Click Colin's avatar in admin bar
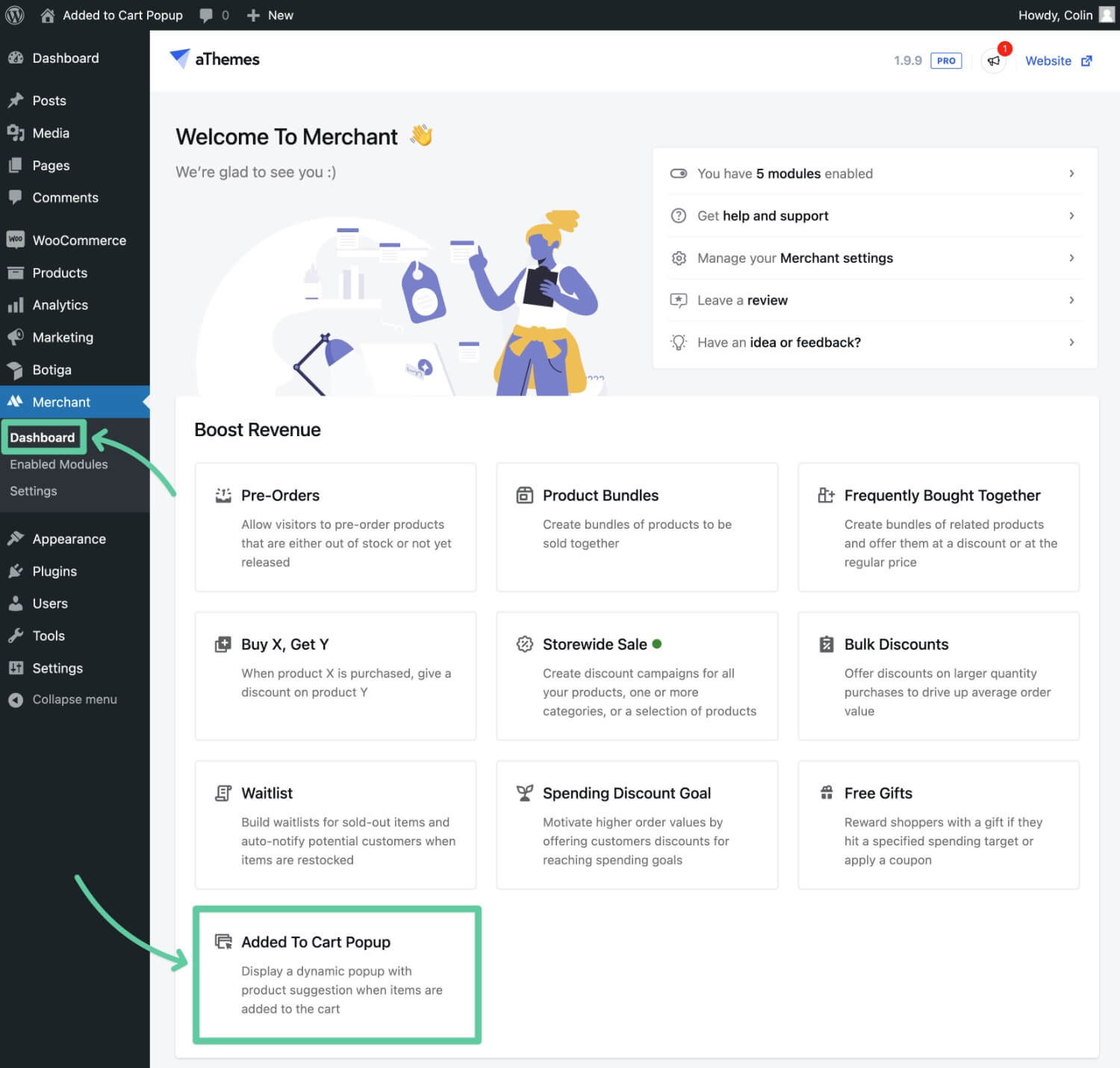This screenshot has width=1120, height=1068. 1107,15
